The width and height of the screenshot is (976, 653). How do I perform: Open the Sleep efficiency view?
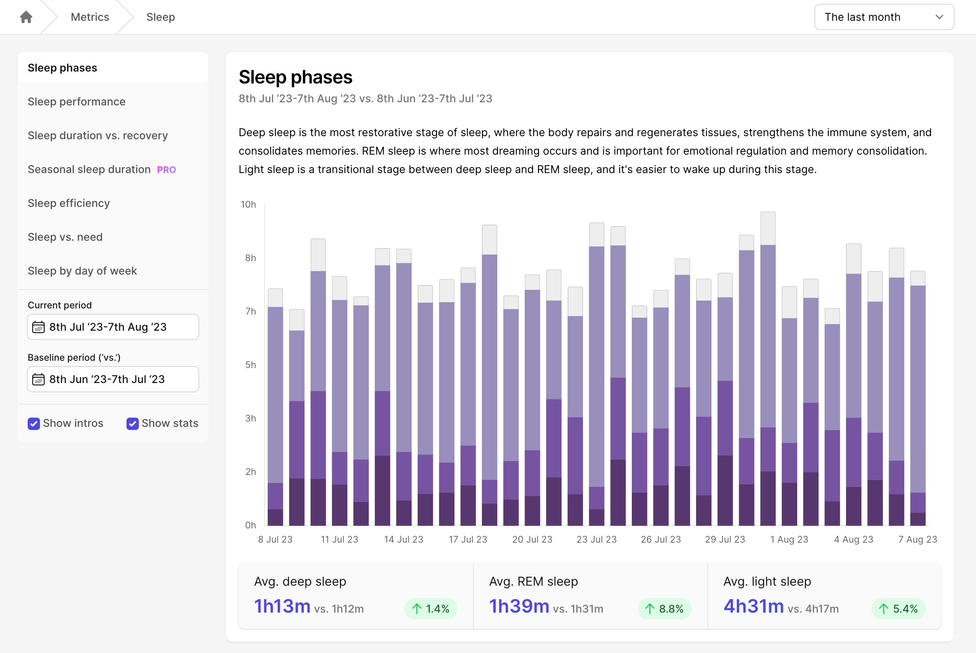tap(69, 203)
